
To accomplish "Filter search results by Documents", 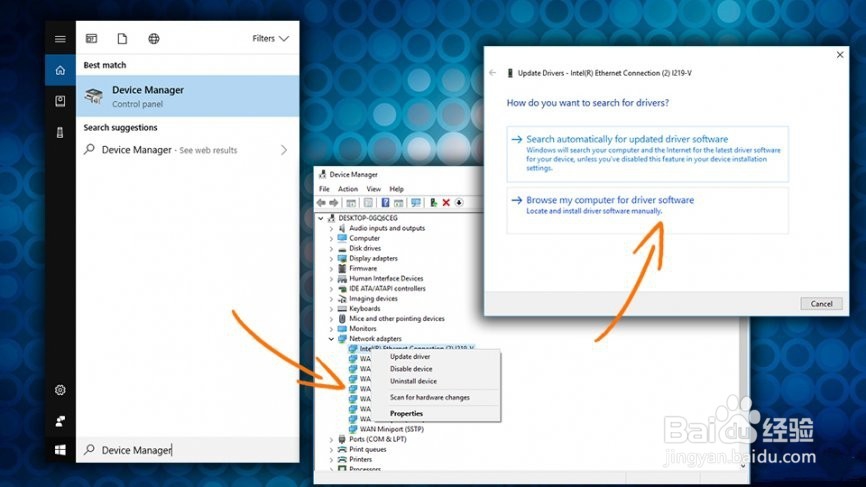I will (122, 39).
